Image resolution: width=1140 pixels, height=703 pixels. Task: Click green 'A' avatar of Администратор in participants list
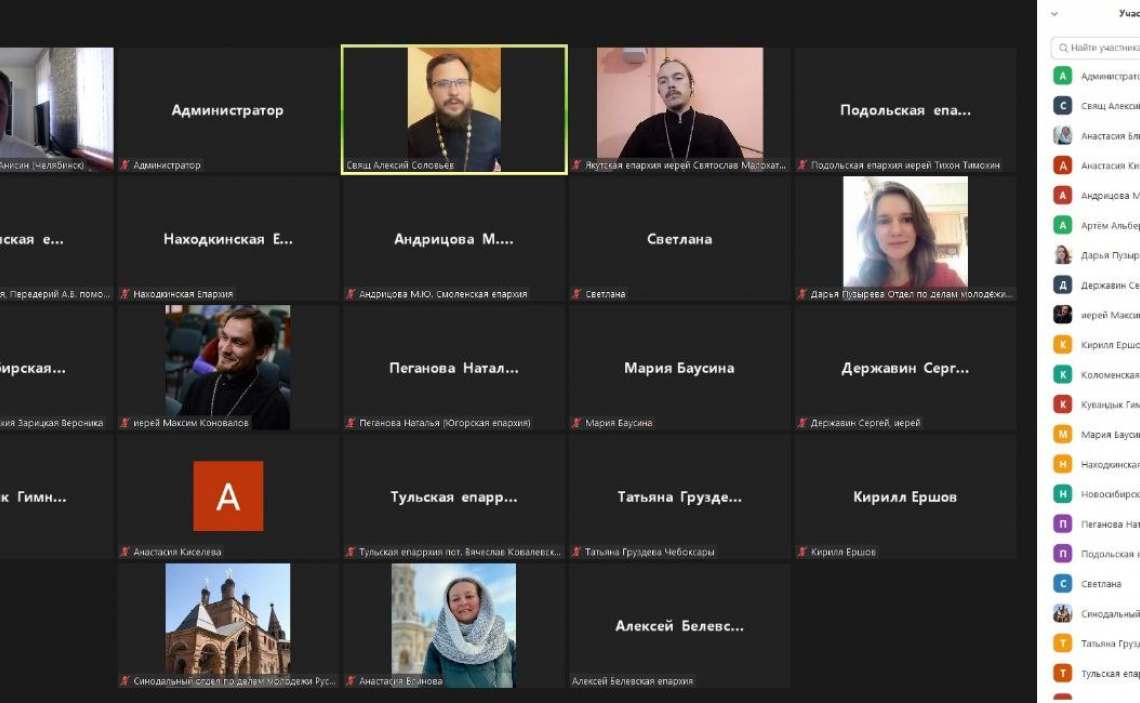pyautogui.click(x=1062, y=76)
